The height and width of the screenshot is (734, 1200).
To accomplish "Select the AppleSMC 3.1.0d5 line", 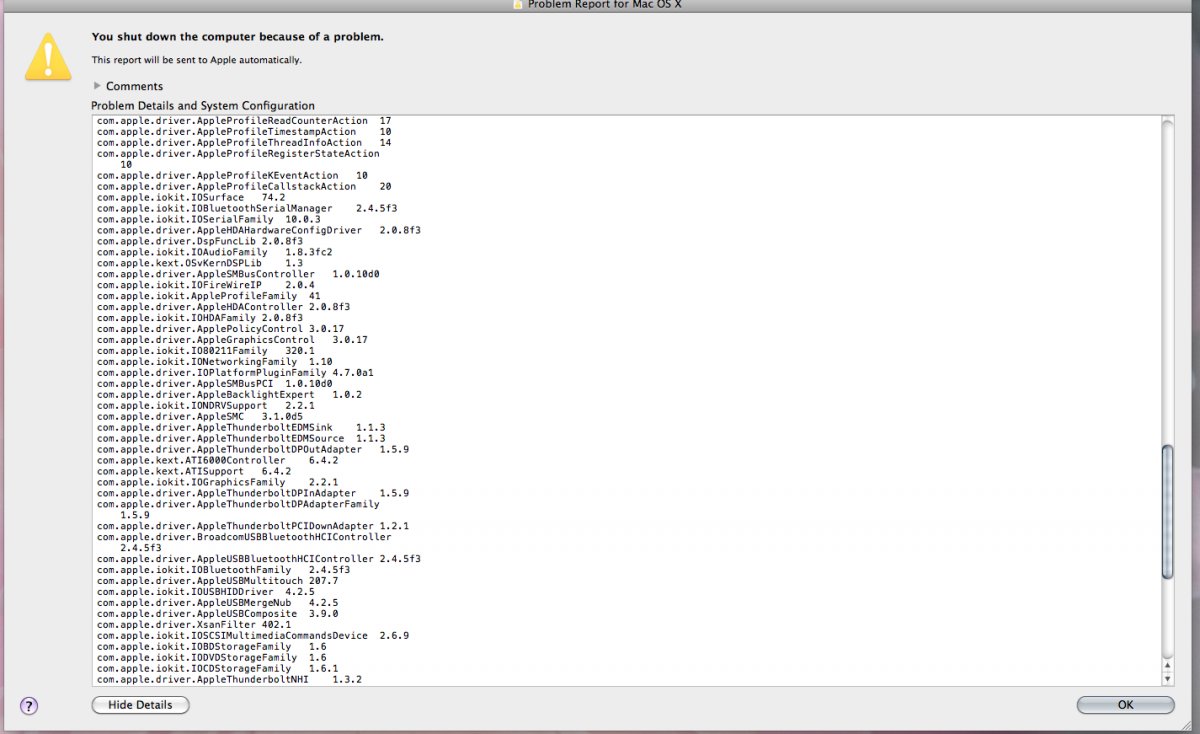I will [200, 417].
